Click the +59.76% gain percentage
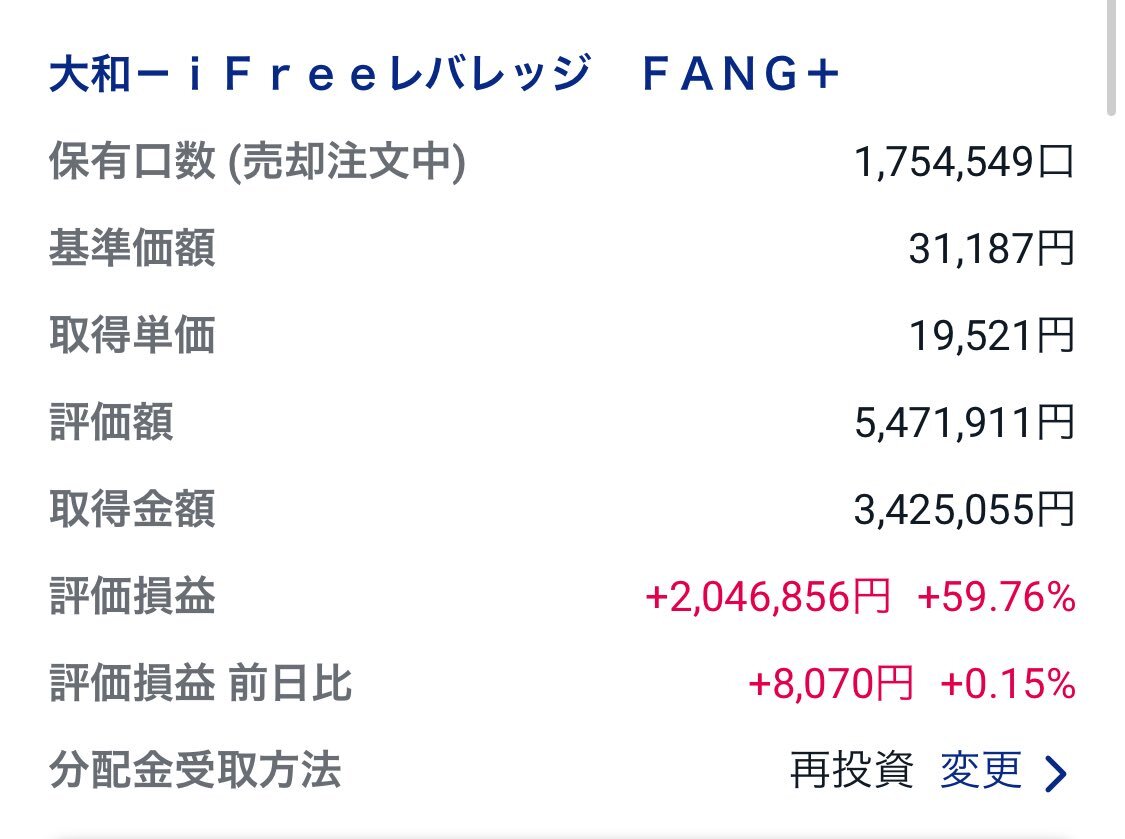1125x839 pixels. (996, 597)
